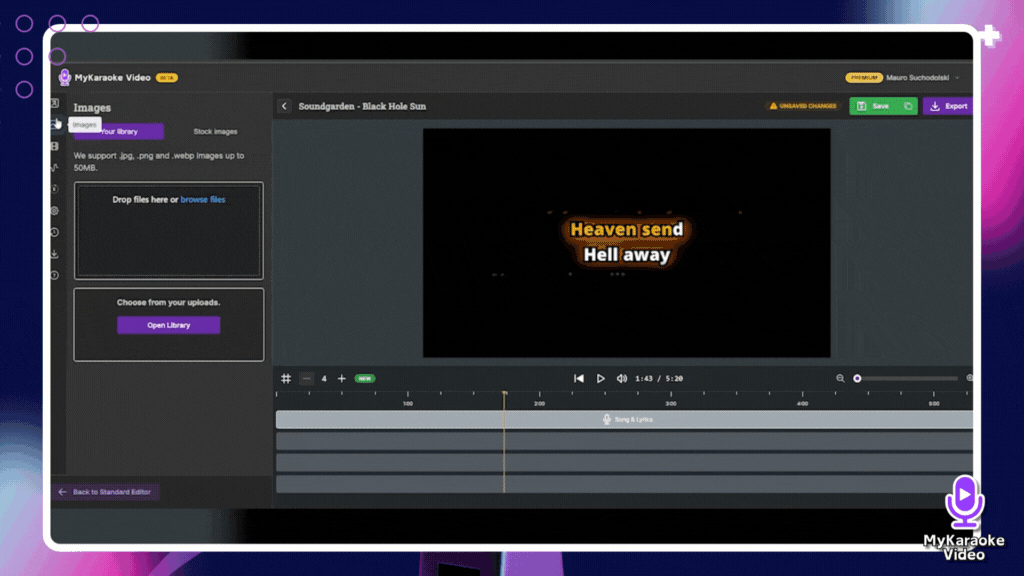Adjust the timeline zoom slider handle
Screen dimensions: 1024x576
tap(857, 378)
